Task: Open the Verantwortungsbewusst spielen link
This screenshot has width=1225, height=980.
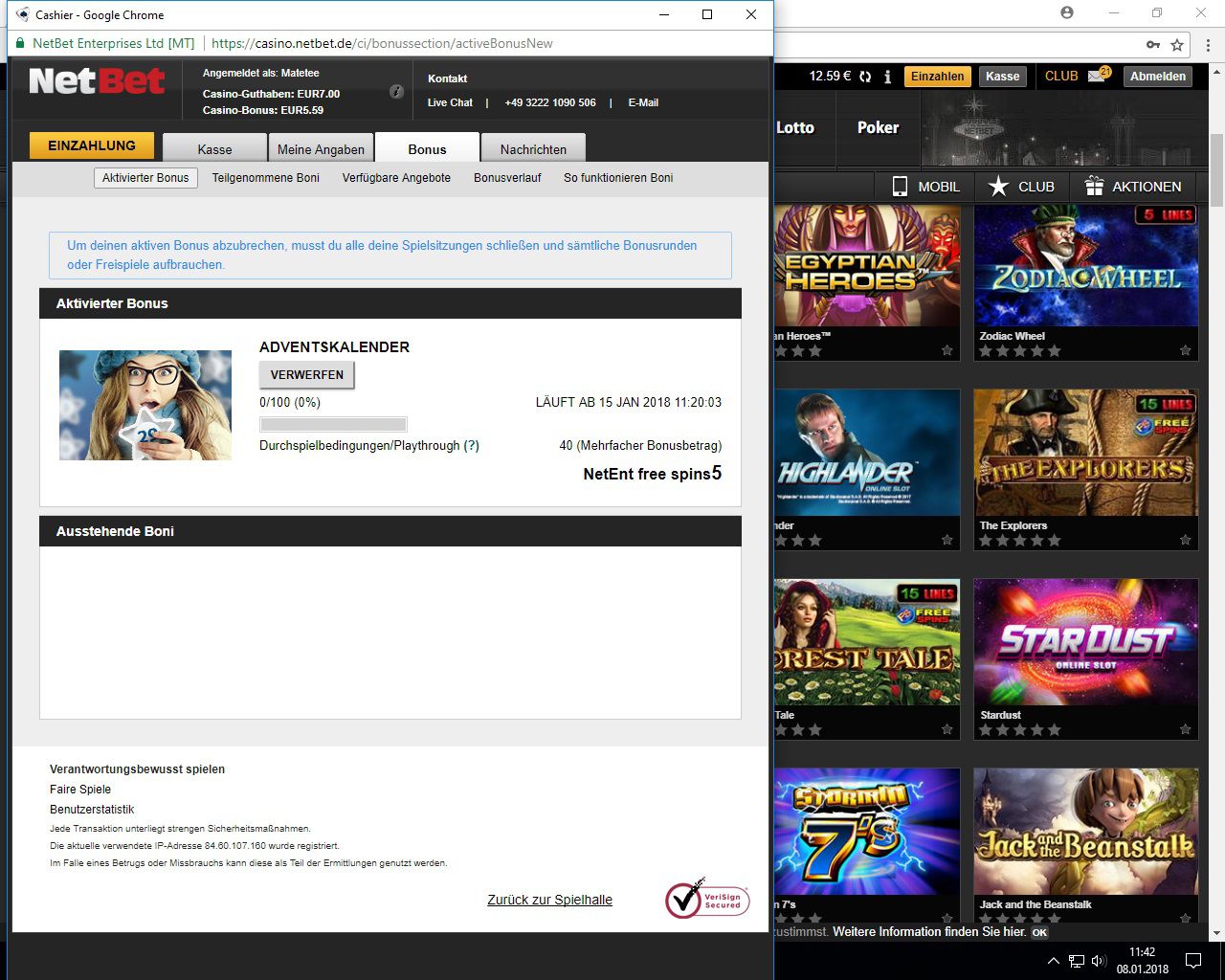Action: point(137,769)
